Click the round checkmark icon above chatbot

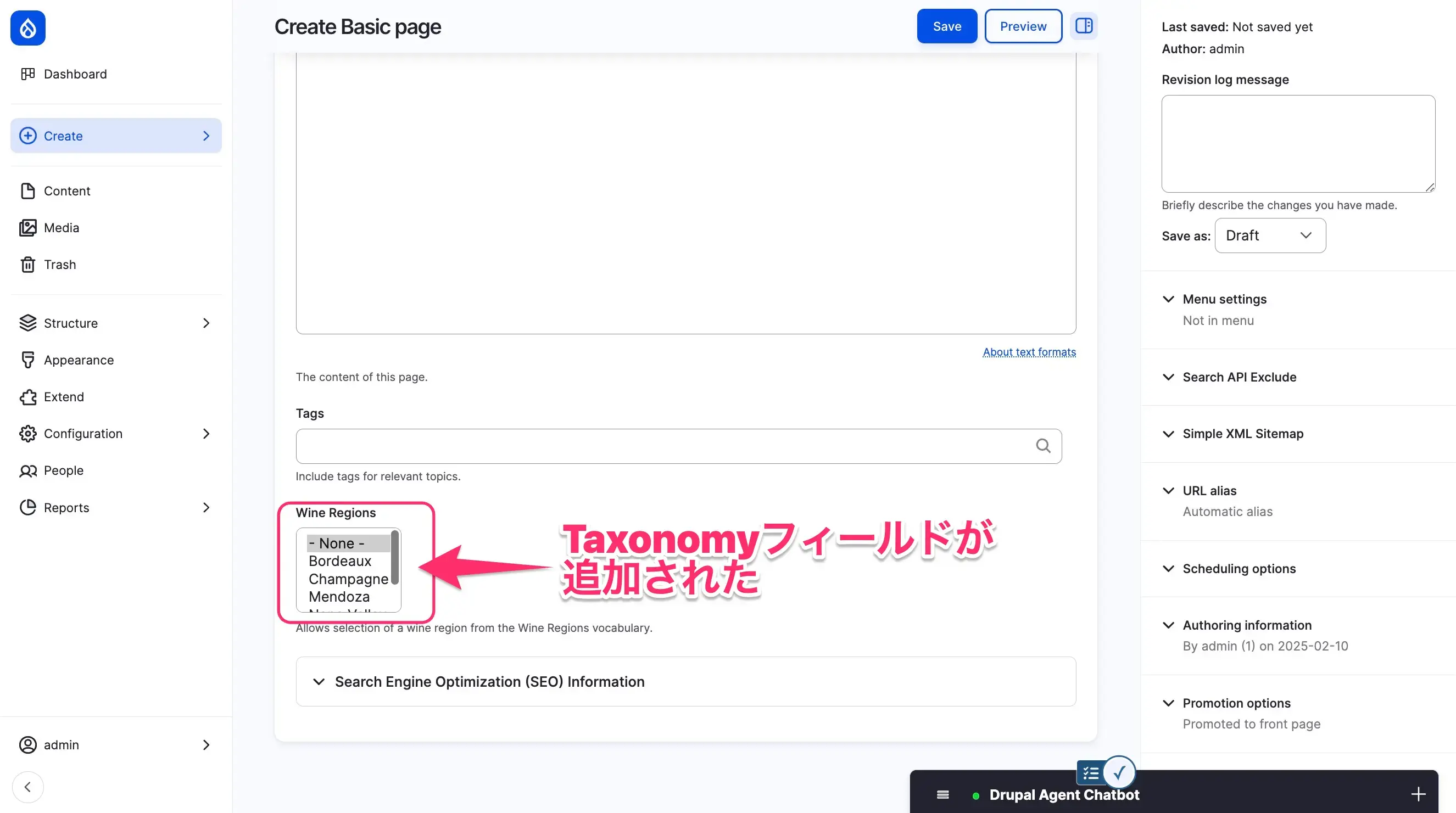pos(1119,772)
